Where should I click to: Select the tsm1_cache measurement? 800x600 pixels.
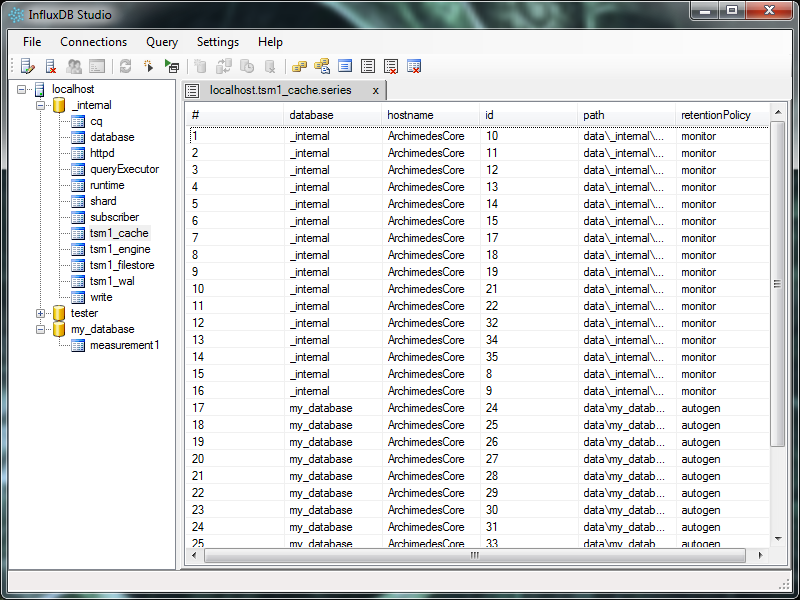pyautogui.click(x=119, y=233)
